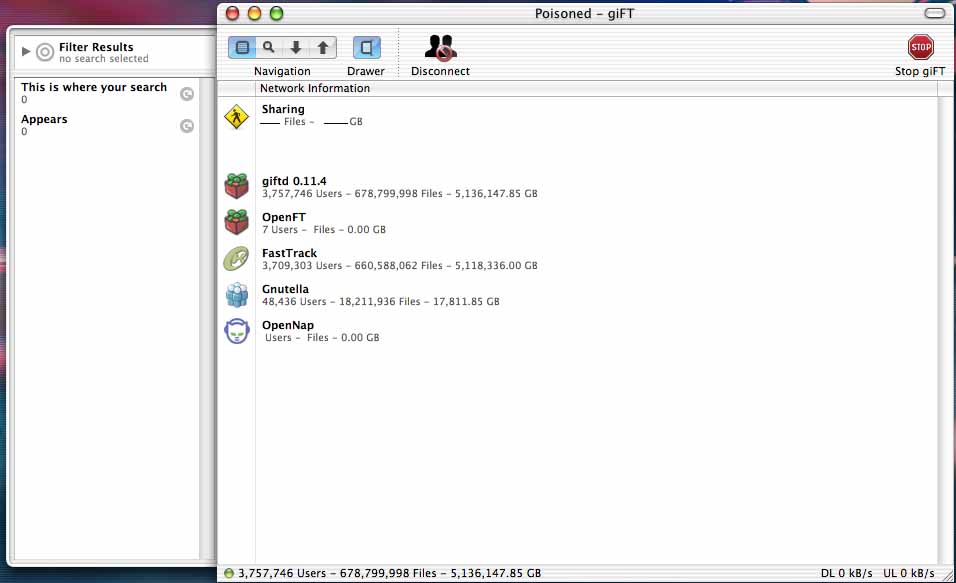Select the network overview navigation icon
This screenshot has width=956, height=583.
(242, 47)
